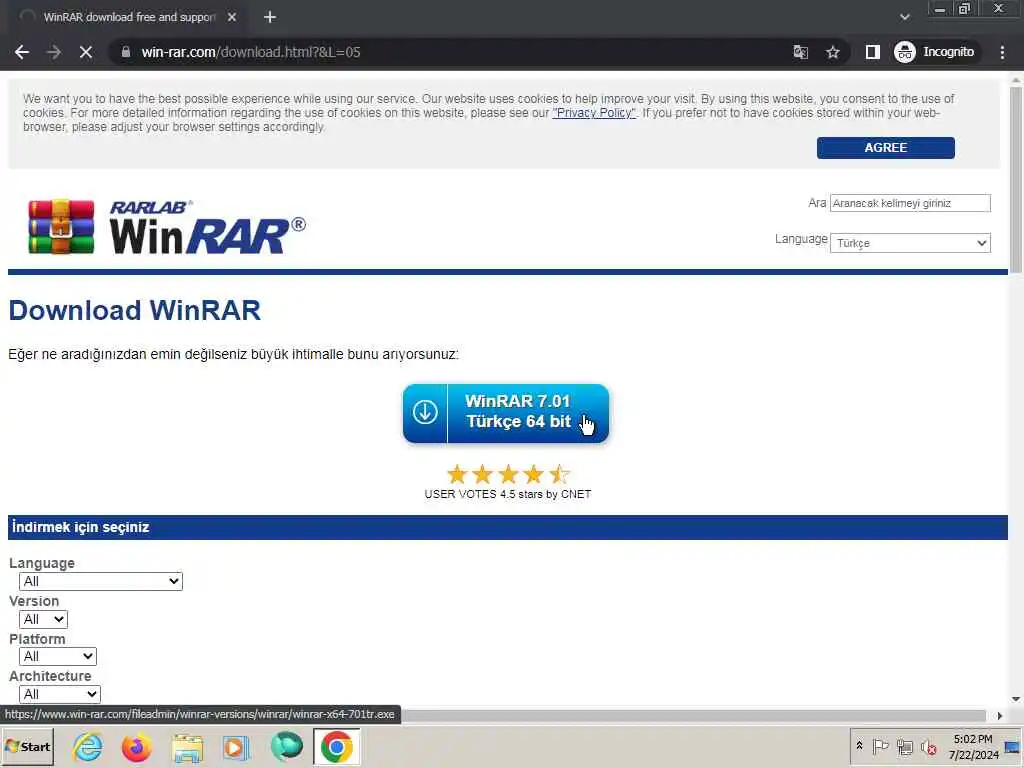This screenshot has height=768, width=1024.
Task: Open the tab search chevron
Action: 904,17
